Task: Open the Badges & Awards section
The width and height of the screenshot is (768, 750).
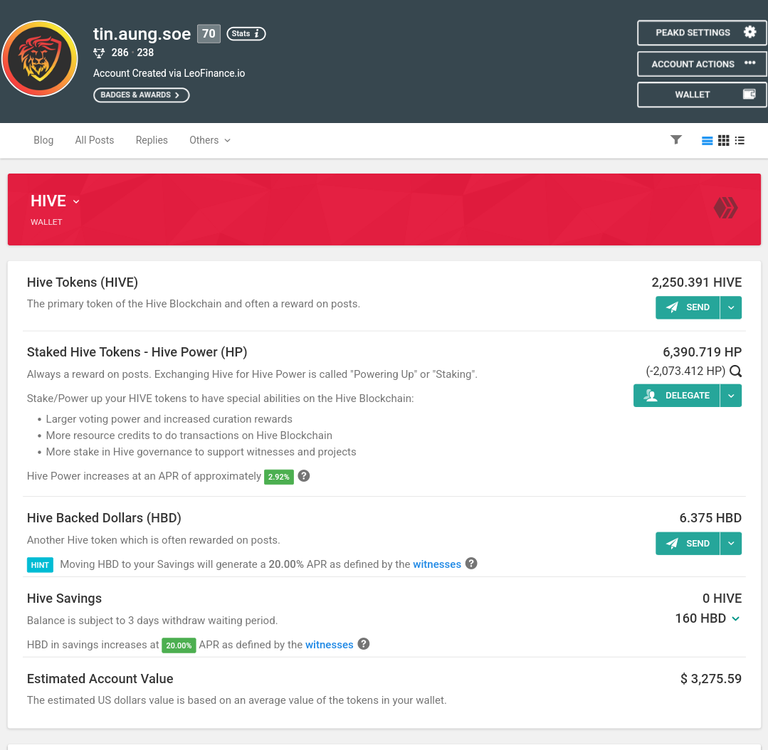Action: (141, 95)
